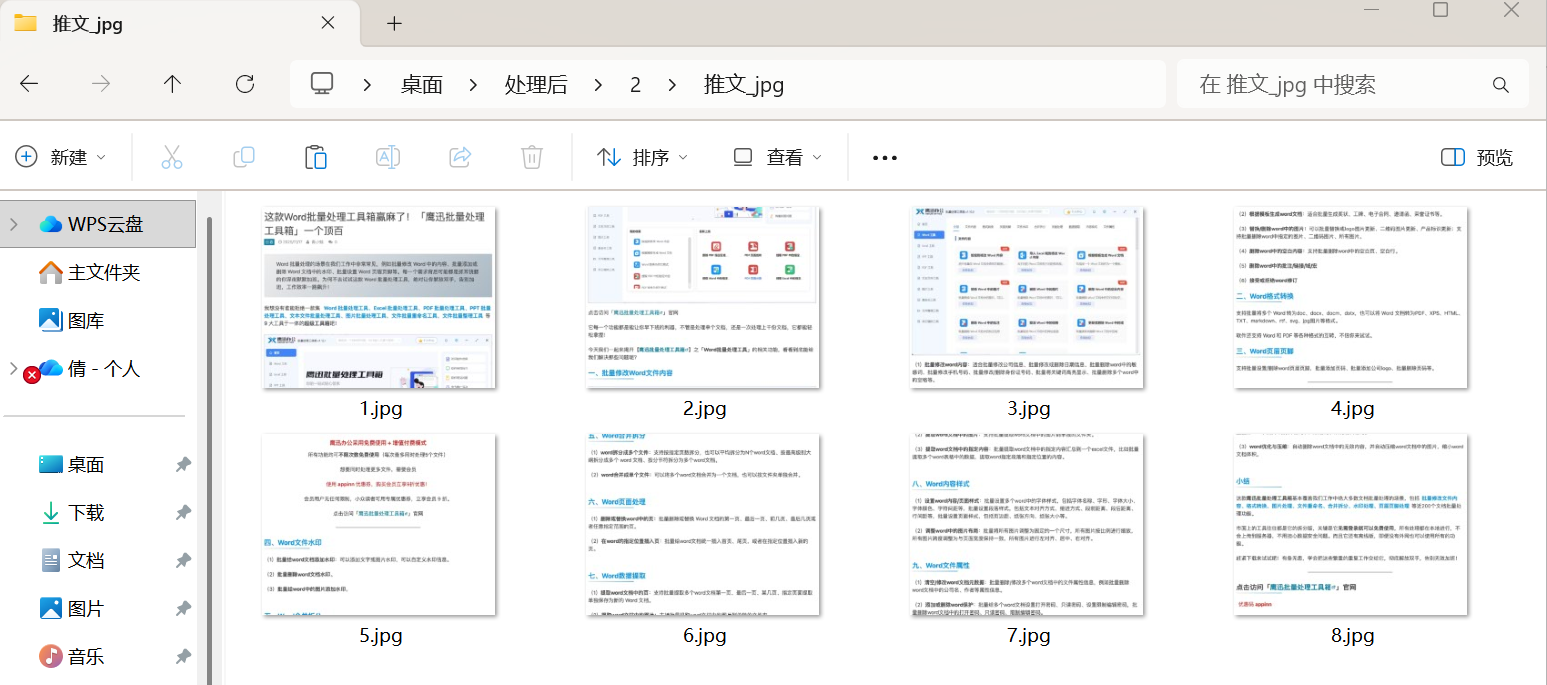Open the 查看 view options dropdown
The width and height of the screenshot is (1547, 685).
(777, 156)
